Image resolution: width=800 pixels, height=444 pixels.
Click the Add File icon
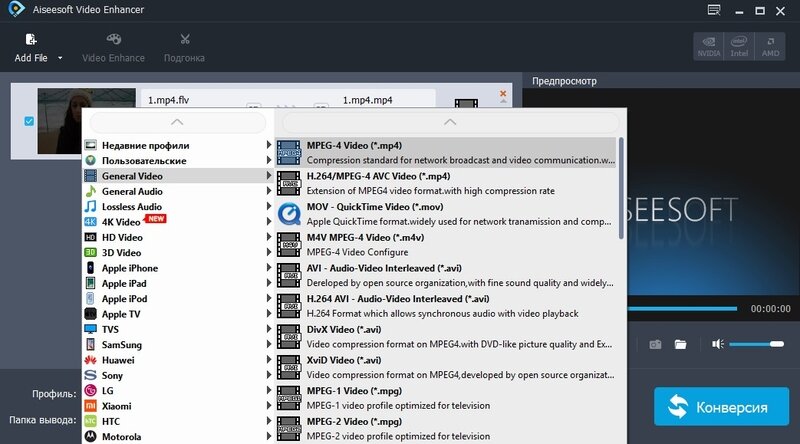31,40
